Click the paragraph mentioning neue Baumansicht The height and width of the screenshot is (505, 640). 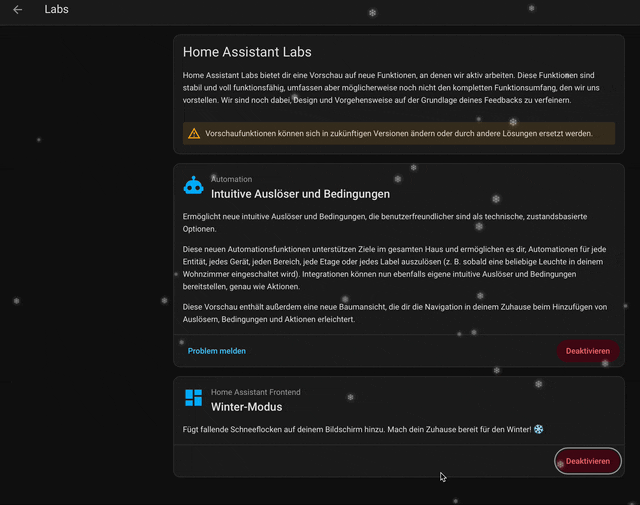click(395, 313)
